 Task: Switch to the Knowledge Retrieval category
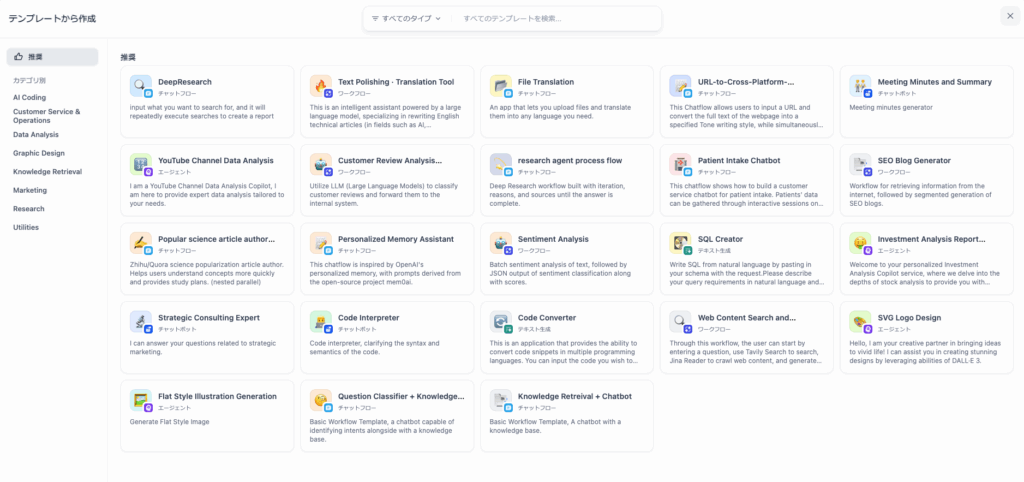coord(45,172)
